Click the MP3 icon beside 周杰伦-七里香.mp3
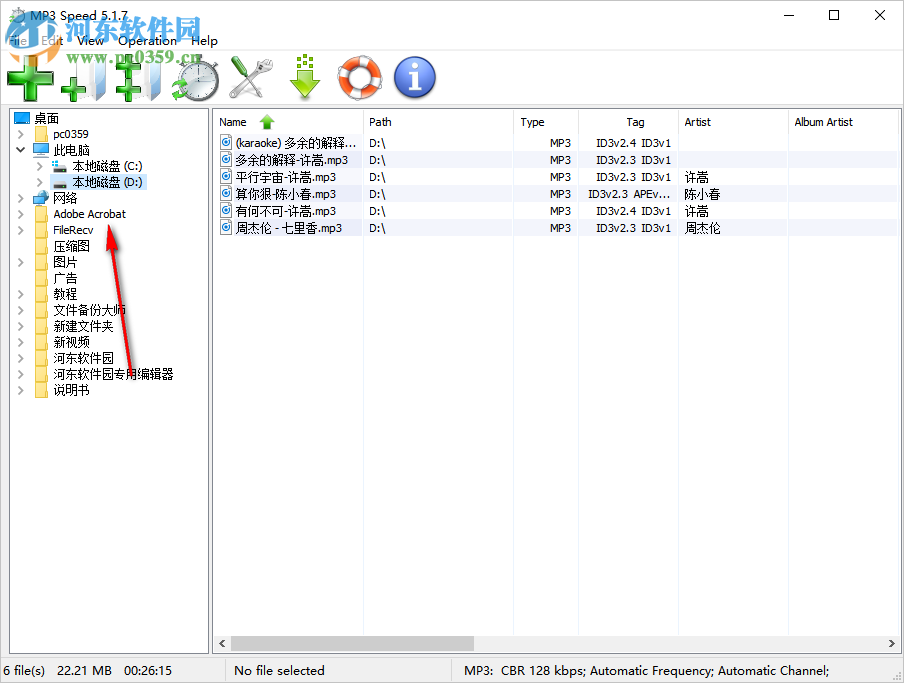Image resolution: width=904 pixels, height=683 pixels. pos(226,227)
